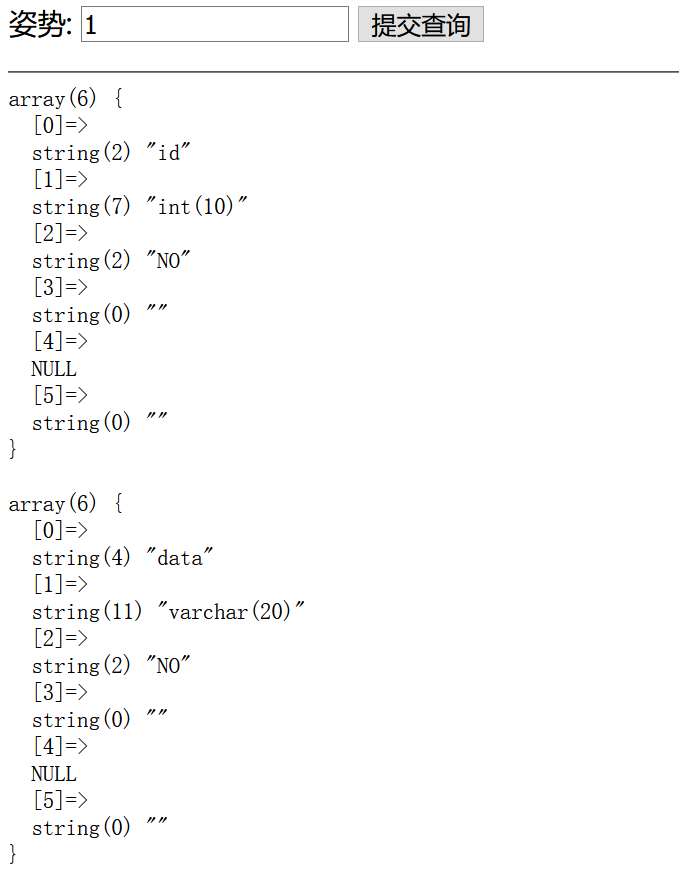Click NULL value in the first array
The image size is (679, 871).
pyautogui.click(x=54, y=368)
